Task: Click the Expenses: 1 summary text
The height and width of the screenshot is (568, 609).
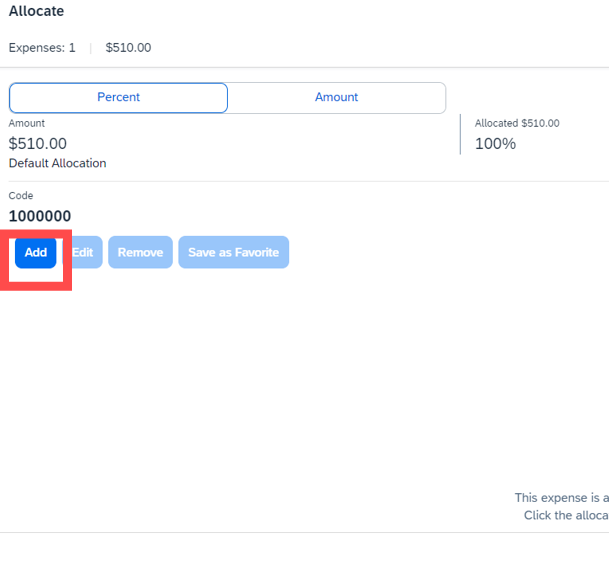Action: click(42, 47)
